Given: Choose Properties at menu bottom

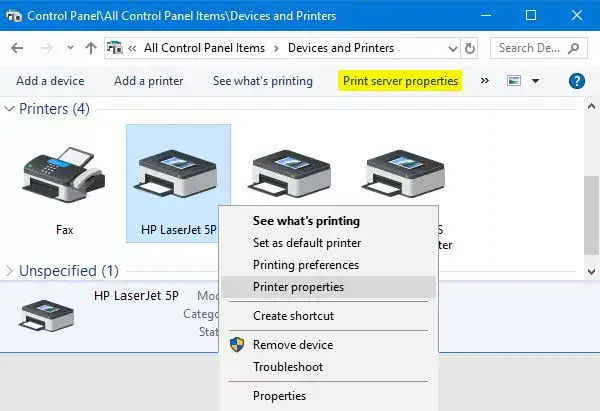Looking at the screenshot, I should pos(279,396).
